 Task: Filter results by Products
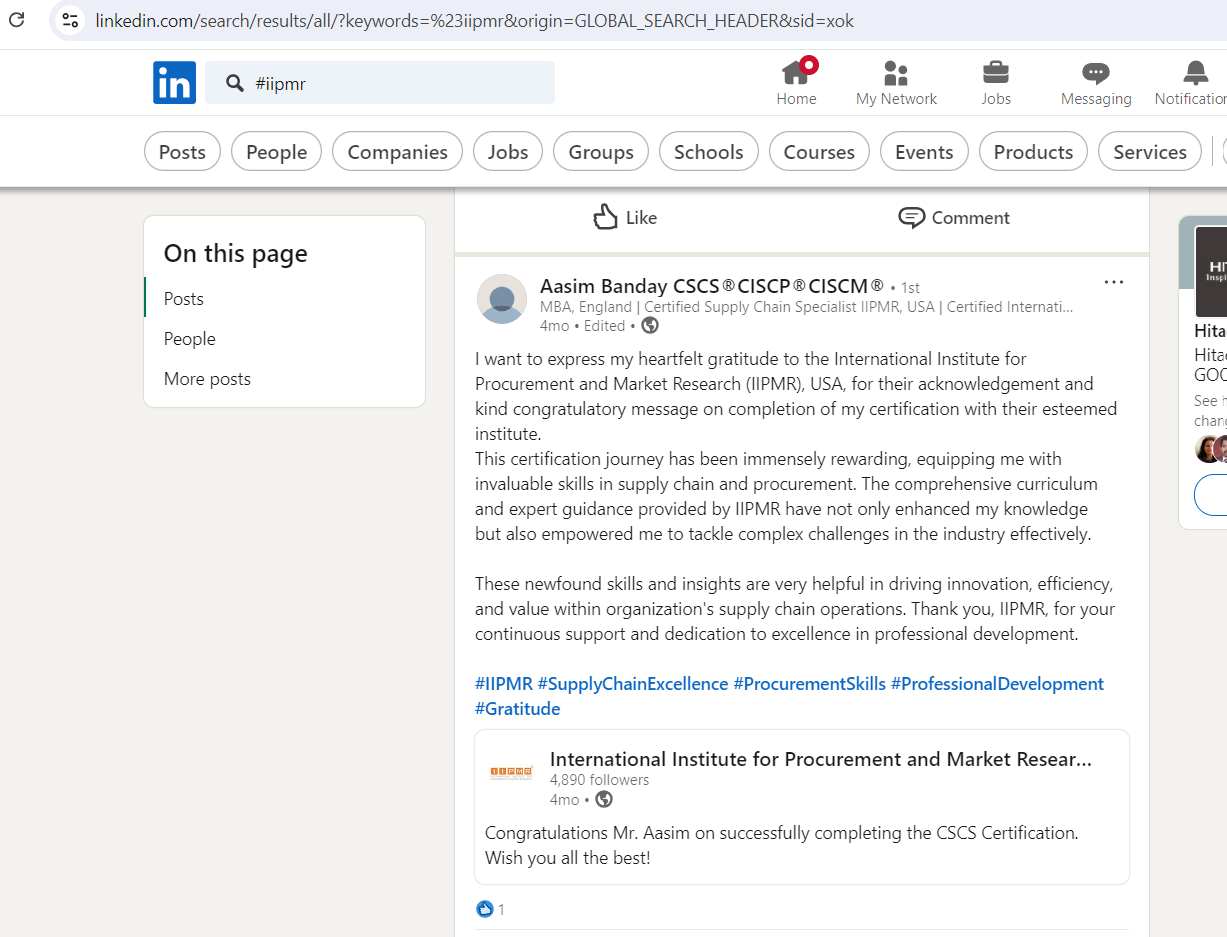tap(1033, 152)
